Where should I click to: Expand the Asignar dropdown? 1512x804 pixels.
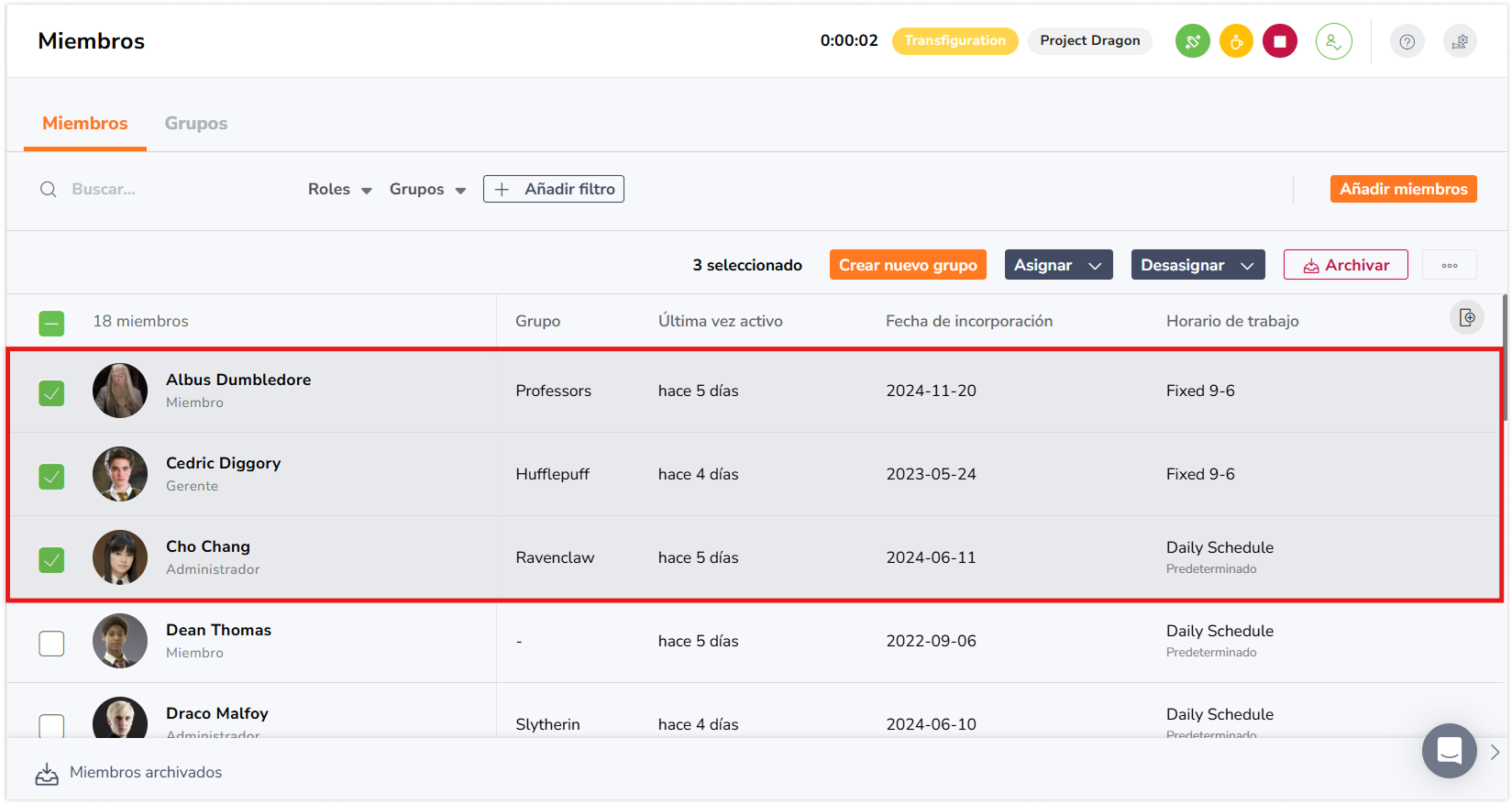1058,265
